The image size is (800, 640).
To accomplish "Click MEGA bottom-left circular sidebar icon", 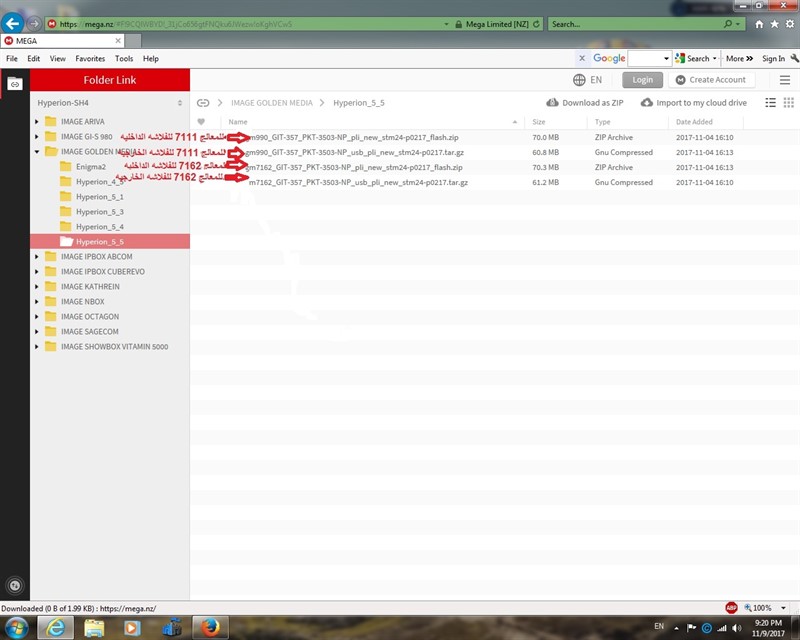I will tap(15, 585).
